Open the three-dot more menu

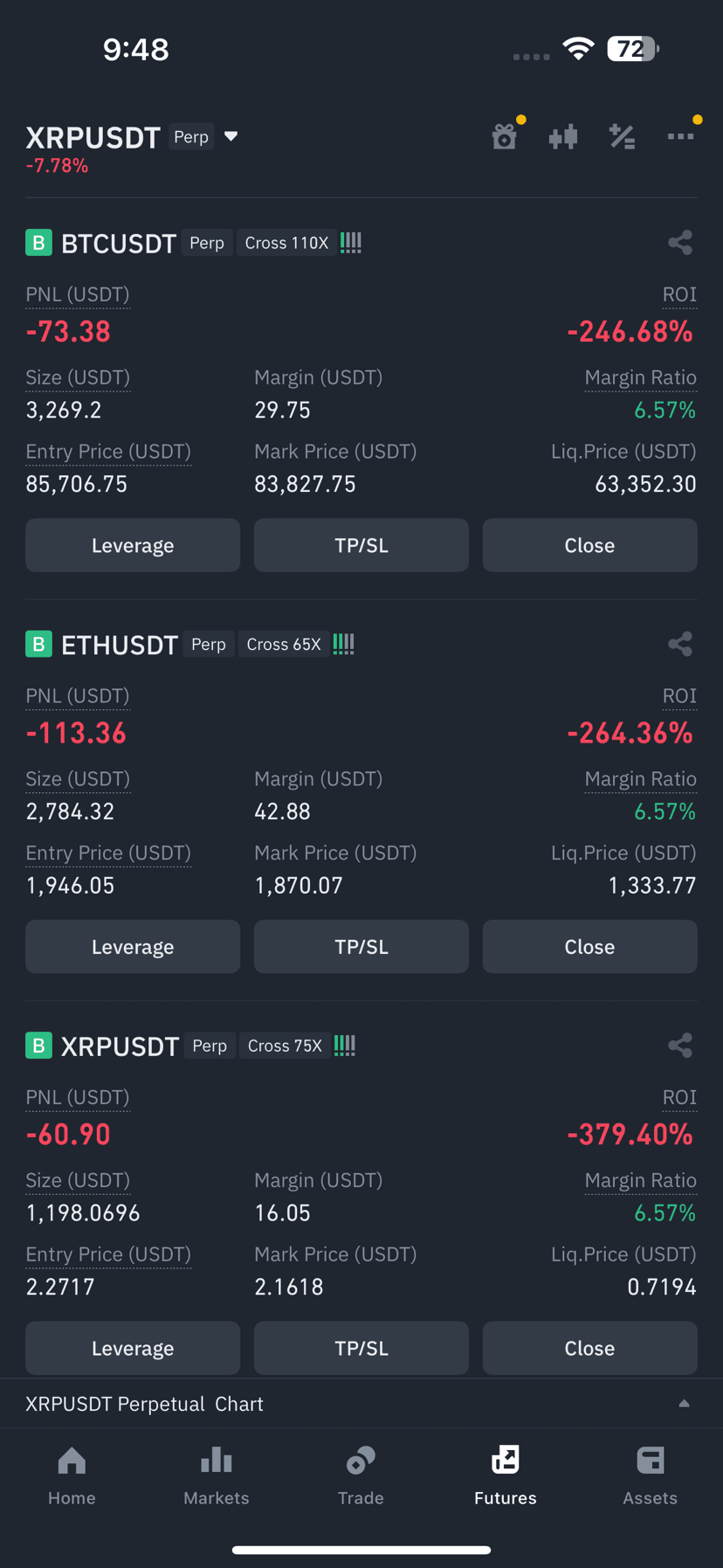pyautogui.click(x=681, y=136)
